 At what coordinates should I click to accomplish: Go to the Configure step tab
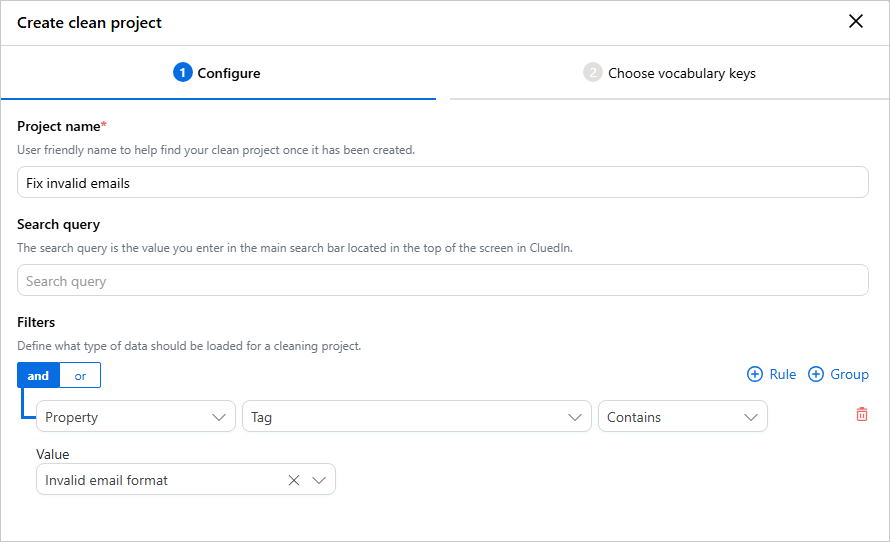coord(218,73)
